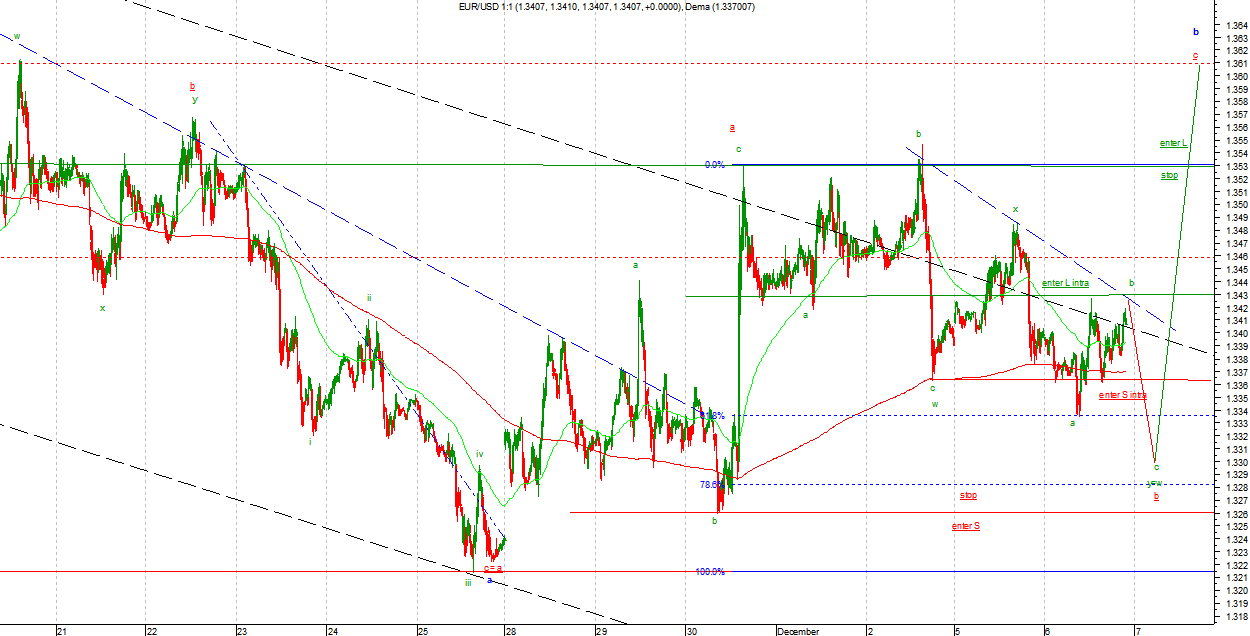Click the green "enter L" label
Screen dimensions: 1250x636
tap(1173, 143)
